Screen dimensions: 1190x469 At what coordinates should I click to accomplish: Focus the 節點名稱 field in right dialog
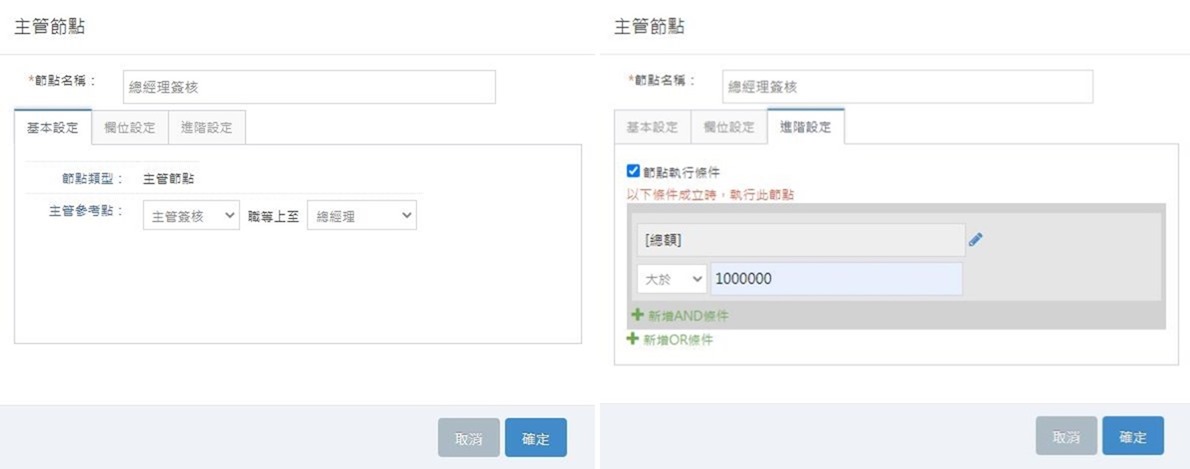[x=906, y=87]
